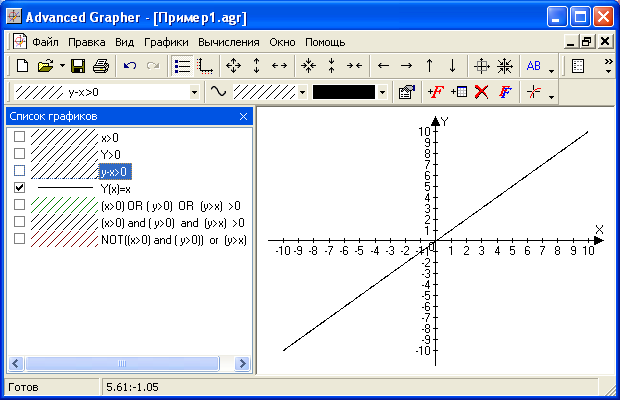
Task: Save the file with the floppy disk icon
Action: tap(78, 66)
